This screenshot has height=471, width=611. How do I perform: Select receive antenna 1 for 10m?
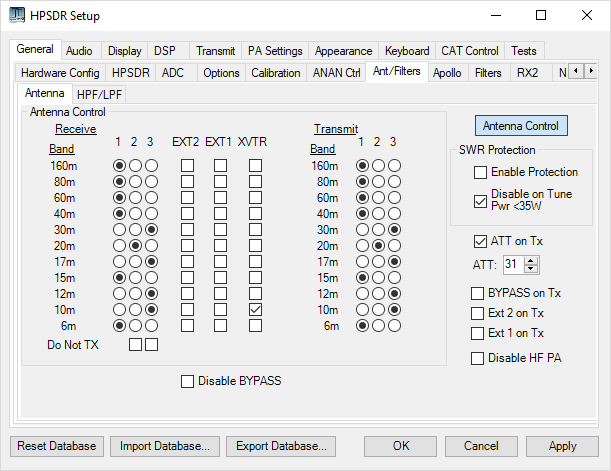119,310
